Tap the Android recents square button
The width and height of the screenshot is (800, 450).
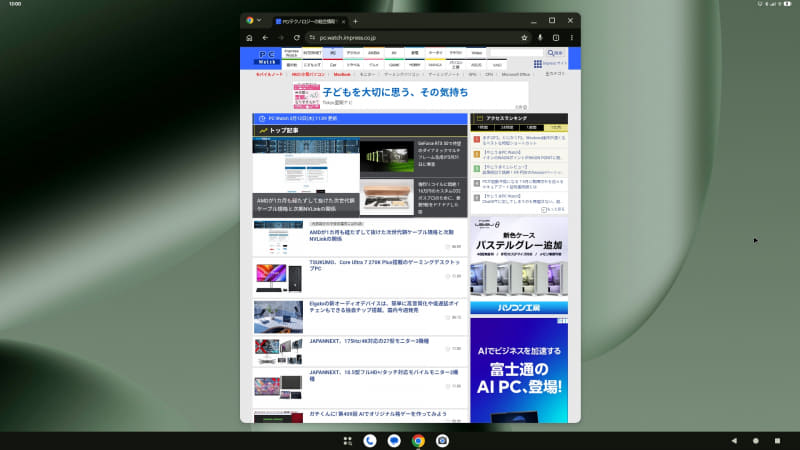point(777,441)
